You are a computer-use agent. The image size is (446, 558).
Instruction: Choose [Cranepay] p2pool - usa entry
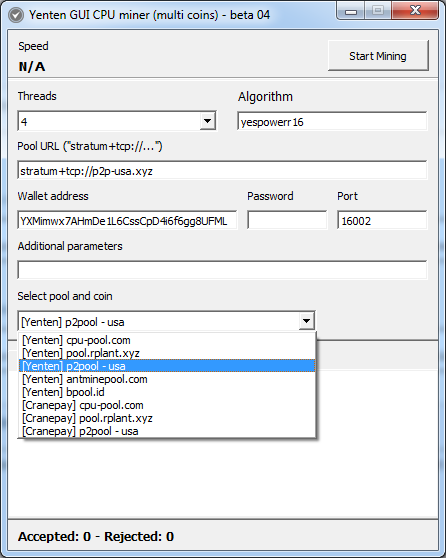(x=167, y=431)
